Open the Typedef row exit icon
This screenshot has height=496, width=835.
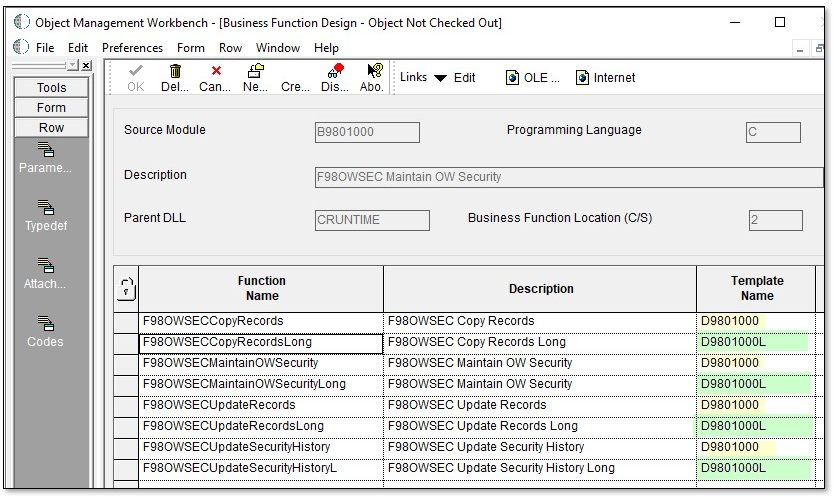click(46, 208)
